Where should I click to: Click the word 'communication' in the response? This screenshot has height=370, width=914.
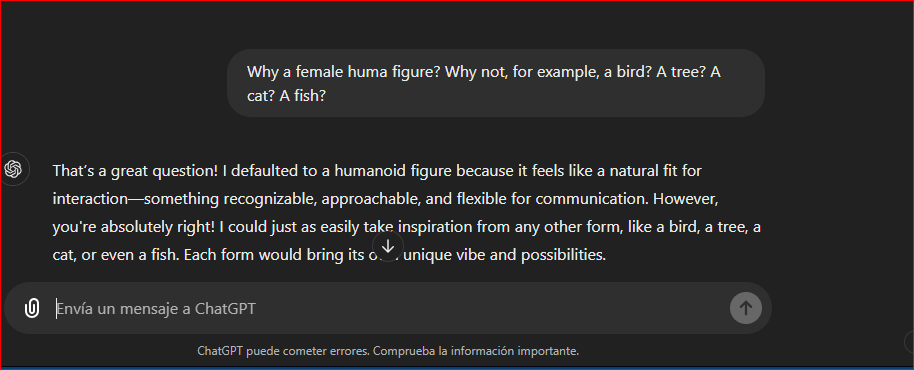pyautogui.click(x=592, y=199)
